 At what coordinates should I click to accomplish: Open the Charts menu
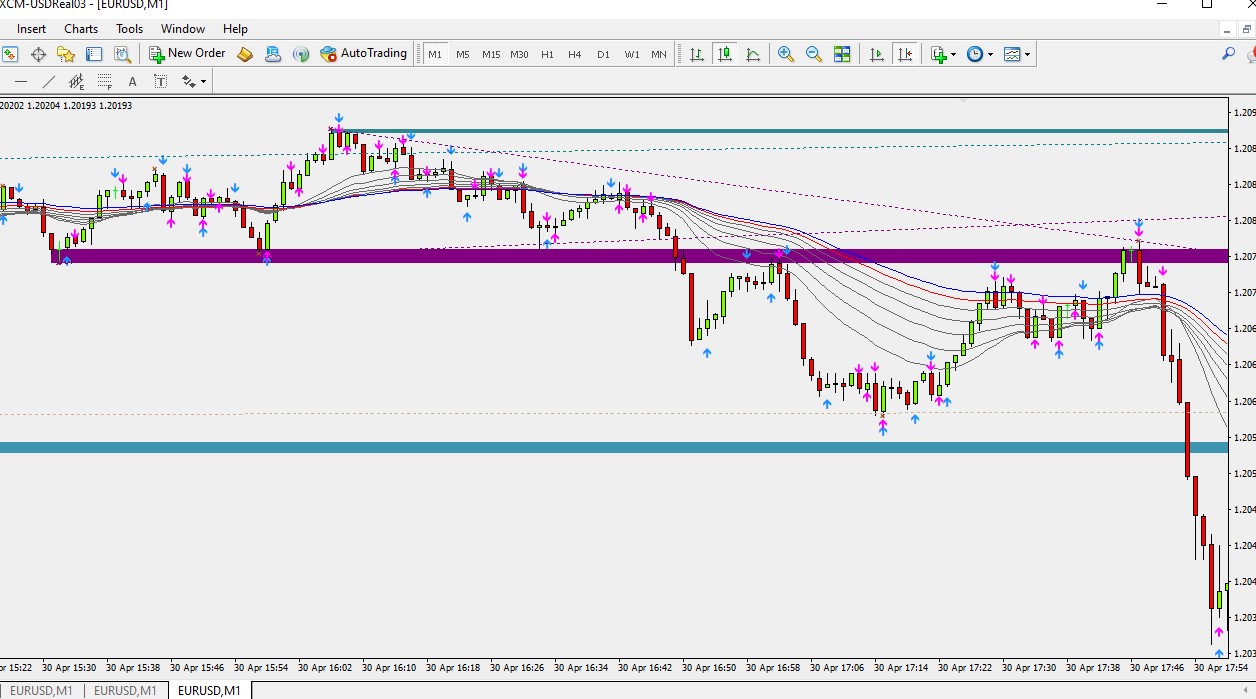click(x=81, y=29)
